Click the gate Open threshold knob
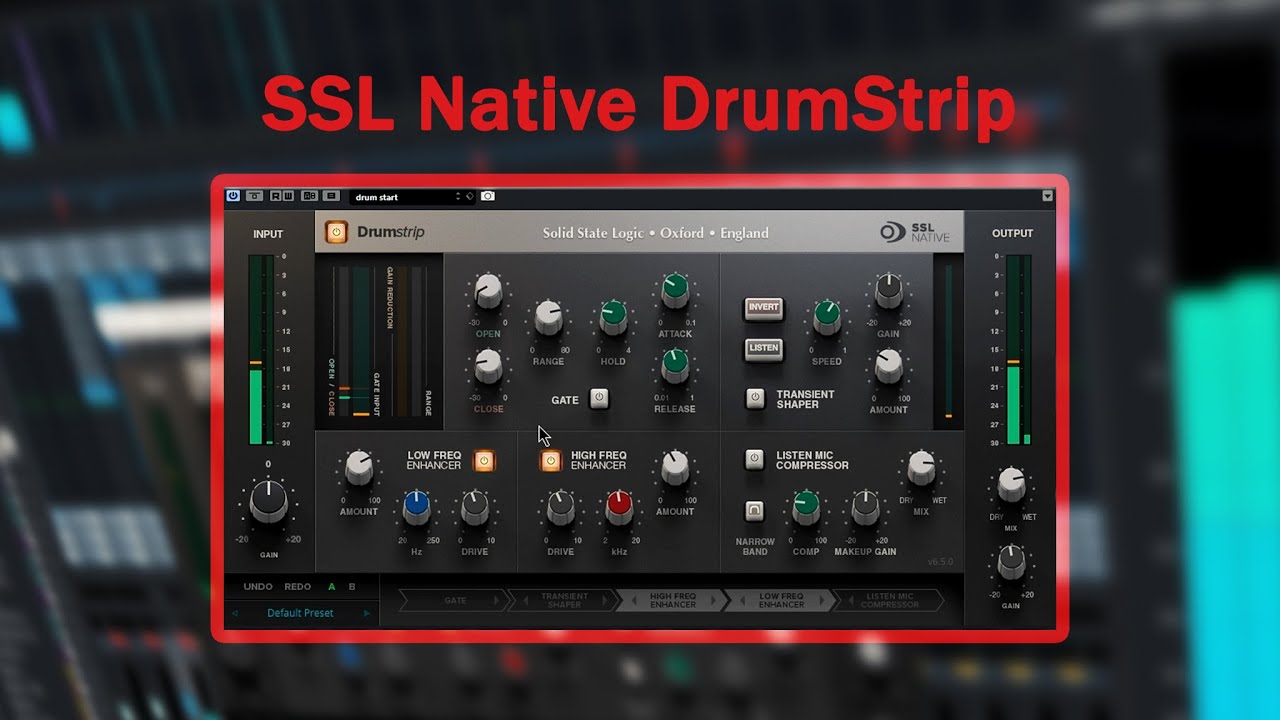This screenshot has width=1280, height=720. pyautogui.click(x=488, y=292)
